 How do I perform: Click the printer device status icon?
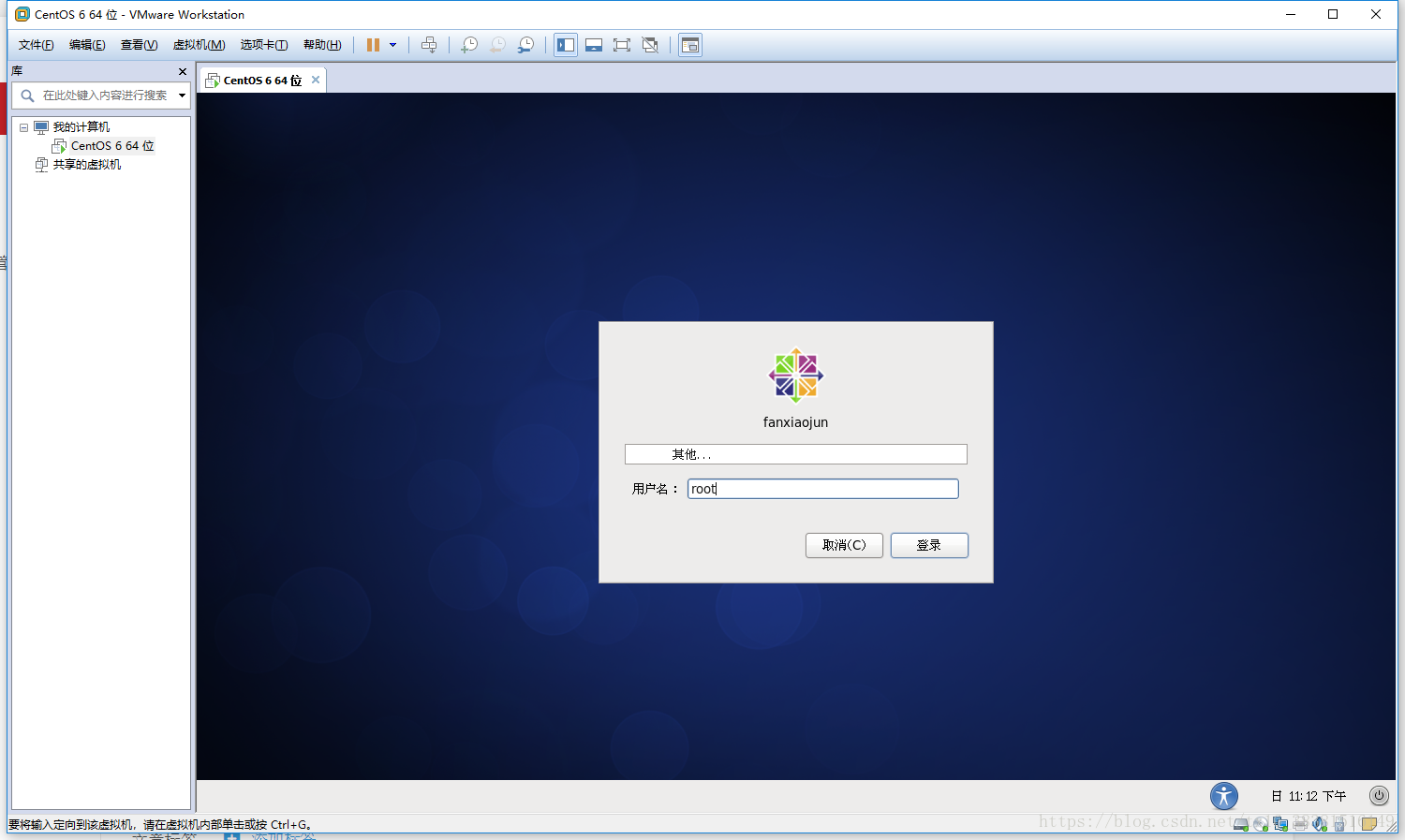click(1300, 824)
